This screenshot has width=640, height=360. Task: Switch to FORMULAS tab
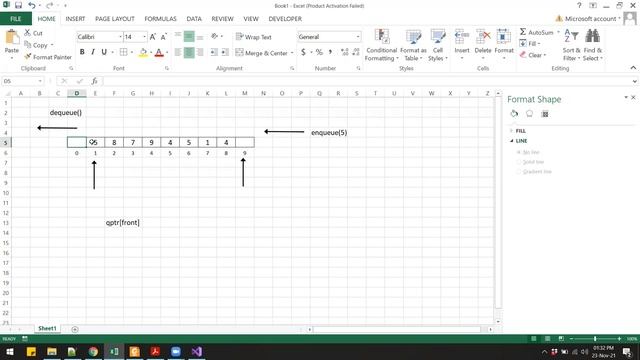[x=160, y=19]
